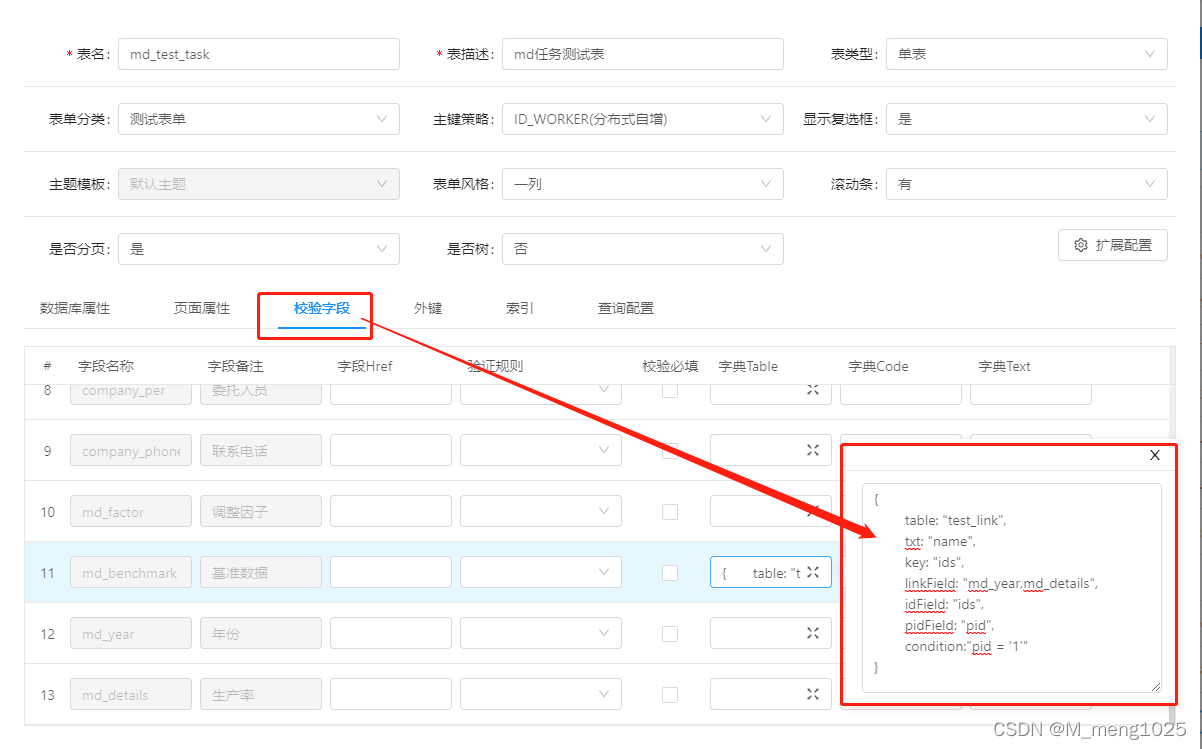Click the 表描述 input field
This screenshot has width=1202, height=749.
pyautogui.click(x=642, y=54)
